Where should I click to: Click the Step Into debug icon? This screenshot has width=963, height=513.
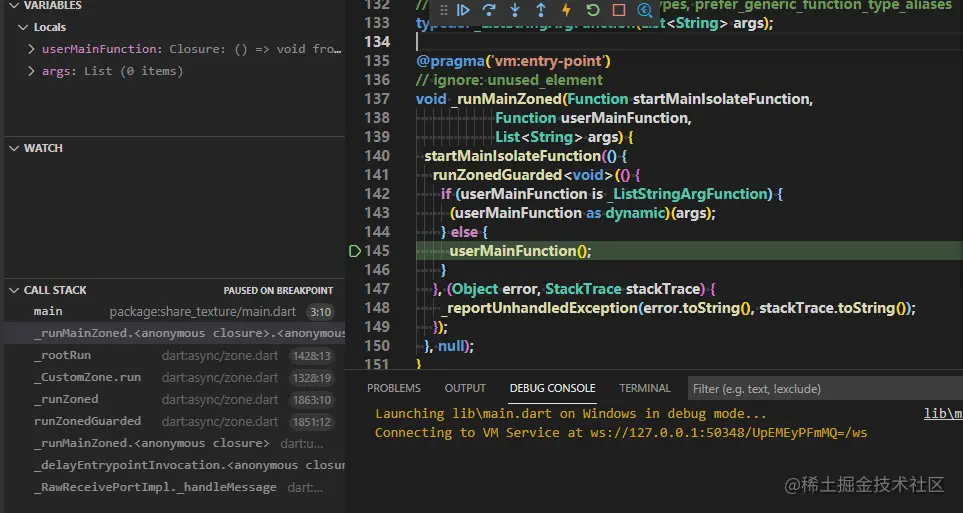pyautogui.click(x=515, y=10)
